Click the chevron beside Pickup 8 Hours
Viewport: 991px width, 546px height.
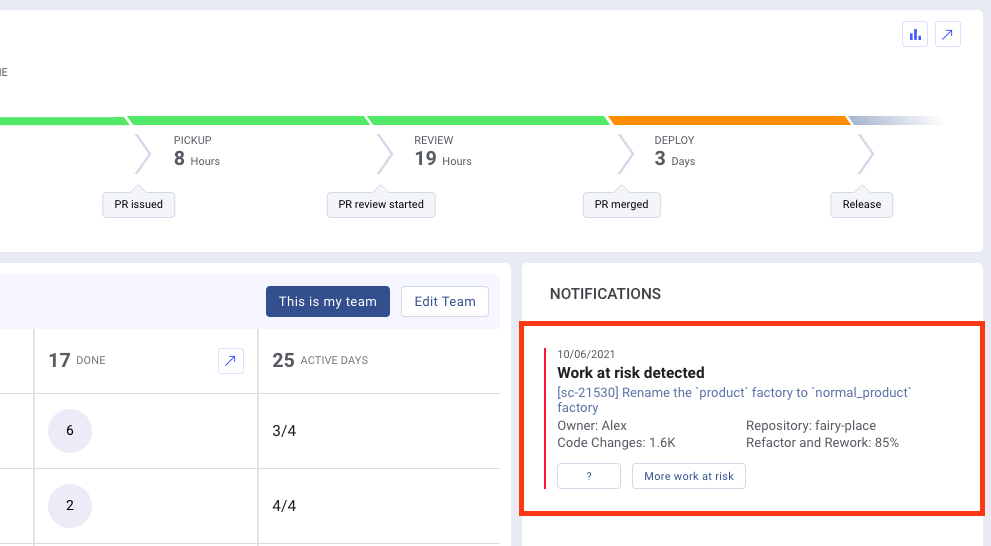143,154
